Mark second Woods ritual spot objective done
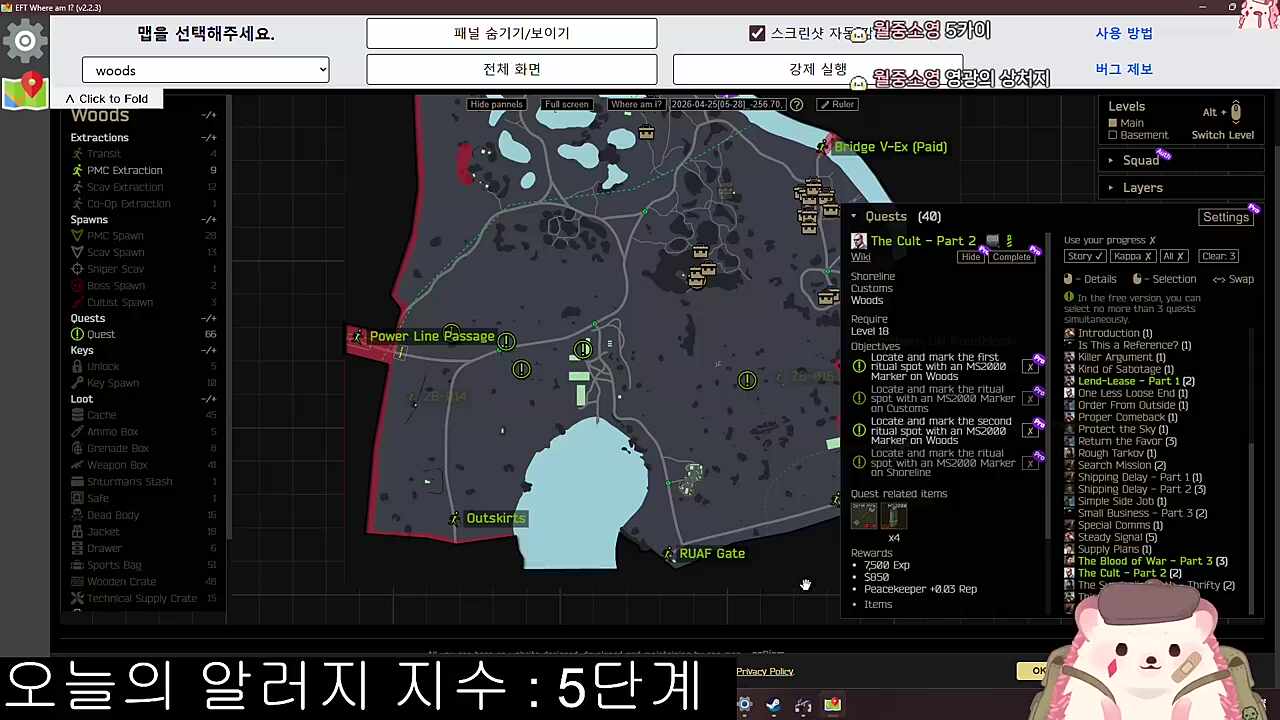The width and height of the screenshot is (1280, 720). (x=1030, y=431)
